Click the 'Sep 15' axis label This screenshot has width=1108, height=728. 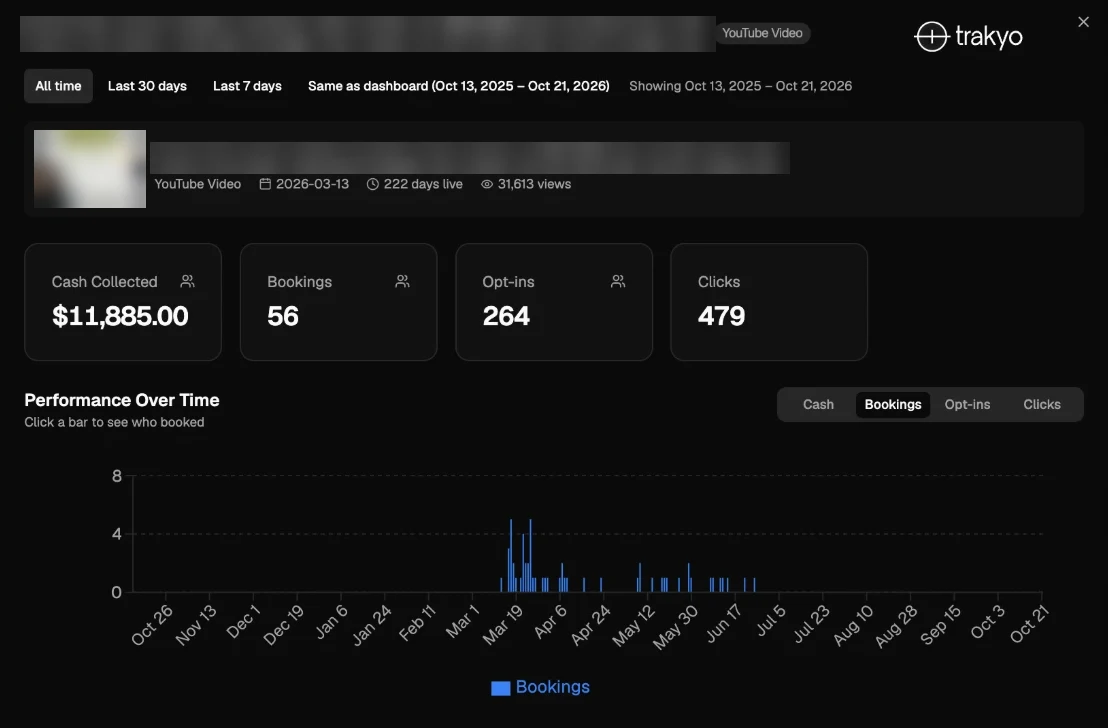coord(940,624)
